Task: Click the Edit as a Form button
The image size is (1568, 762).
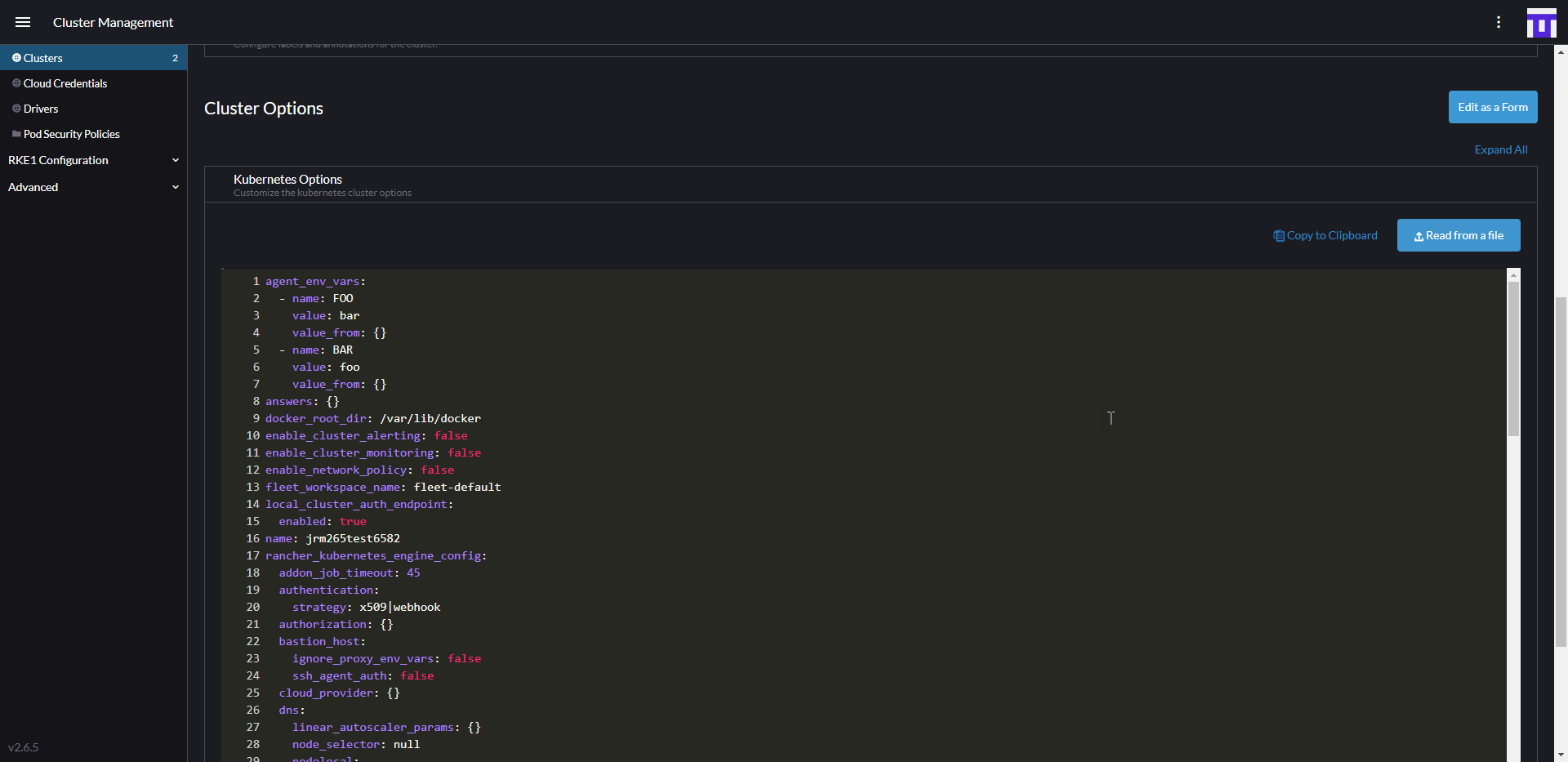Action: [x=1492, y=107]
